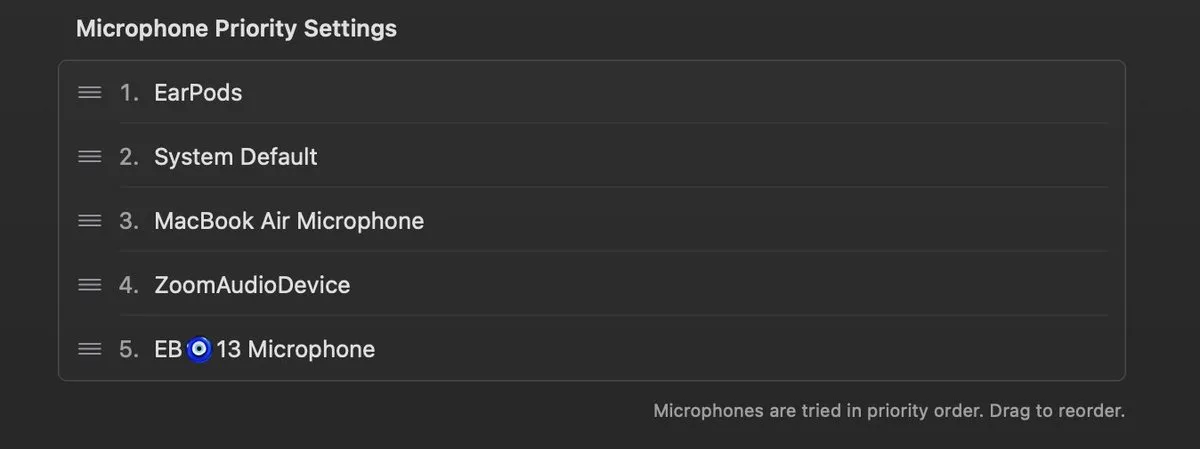The width and height of the screenshot is (1200, 449).
Task: Click the 'EB' prefix in the fifth entry
Action: tap(168, 349)
